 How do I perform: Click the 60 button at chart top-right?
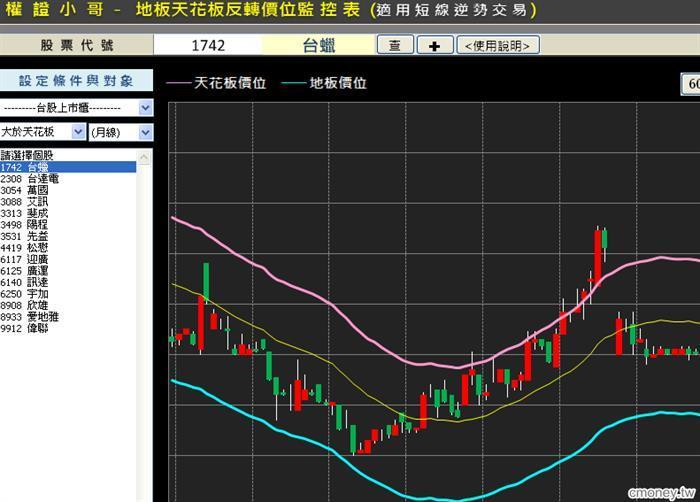pyautogui.click(x=691, y=85)
